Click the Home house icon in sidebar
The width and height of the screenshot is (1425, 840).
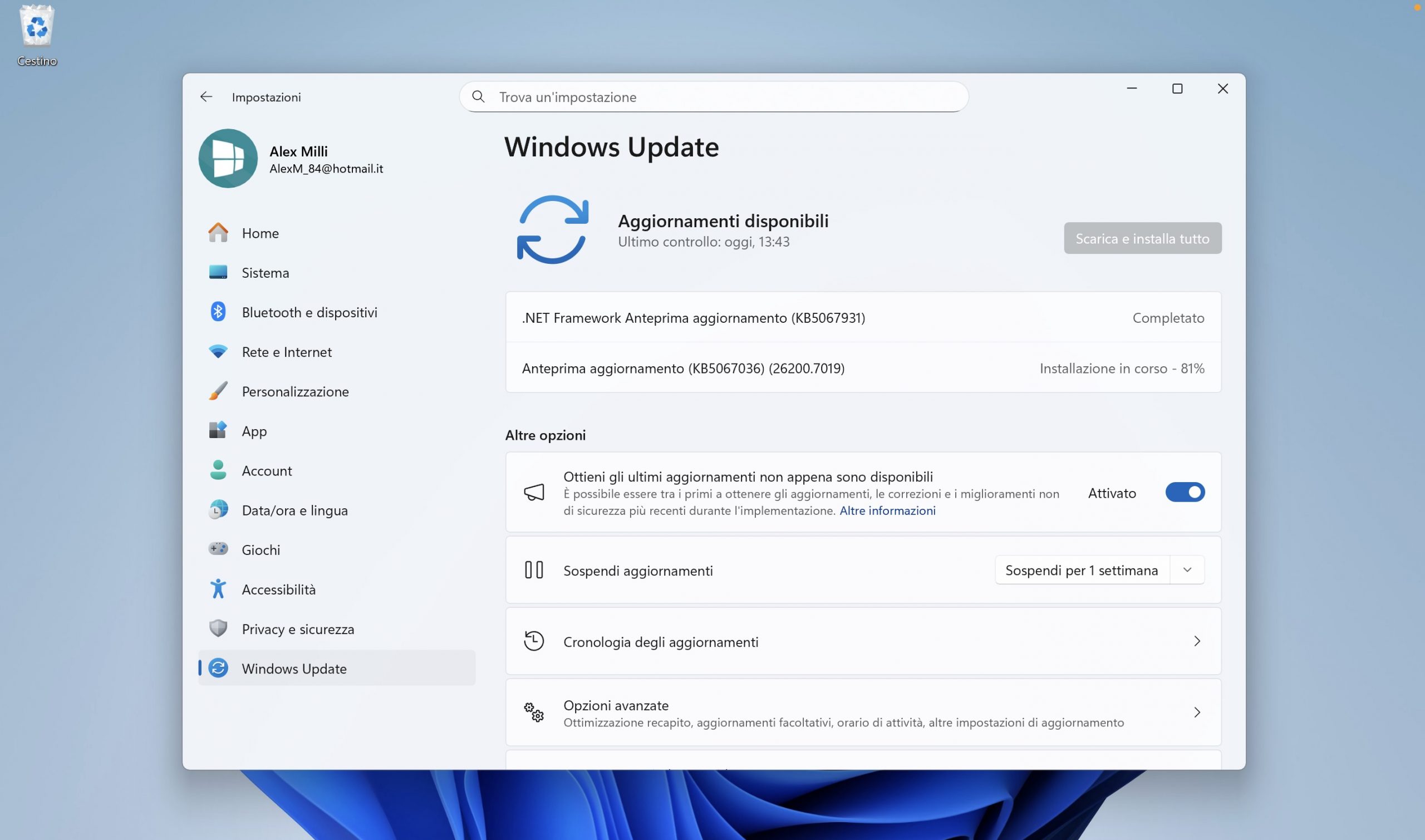218,233
